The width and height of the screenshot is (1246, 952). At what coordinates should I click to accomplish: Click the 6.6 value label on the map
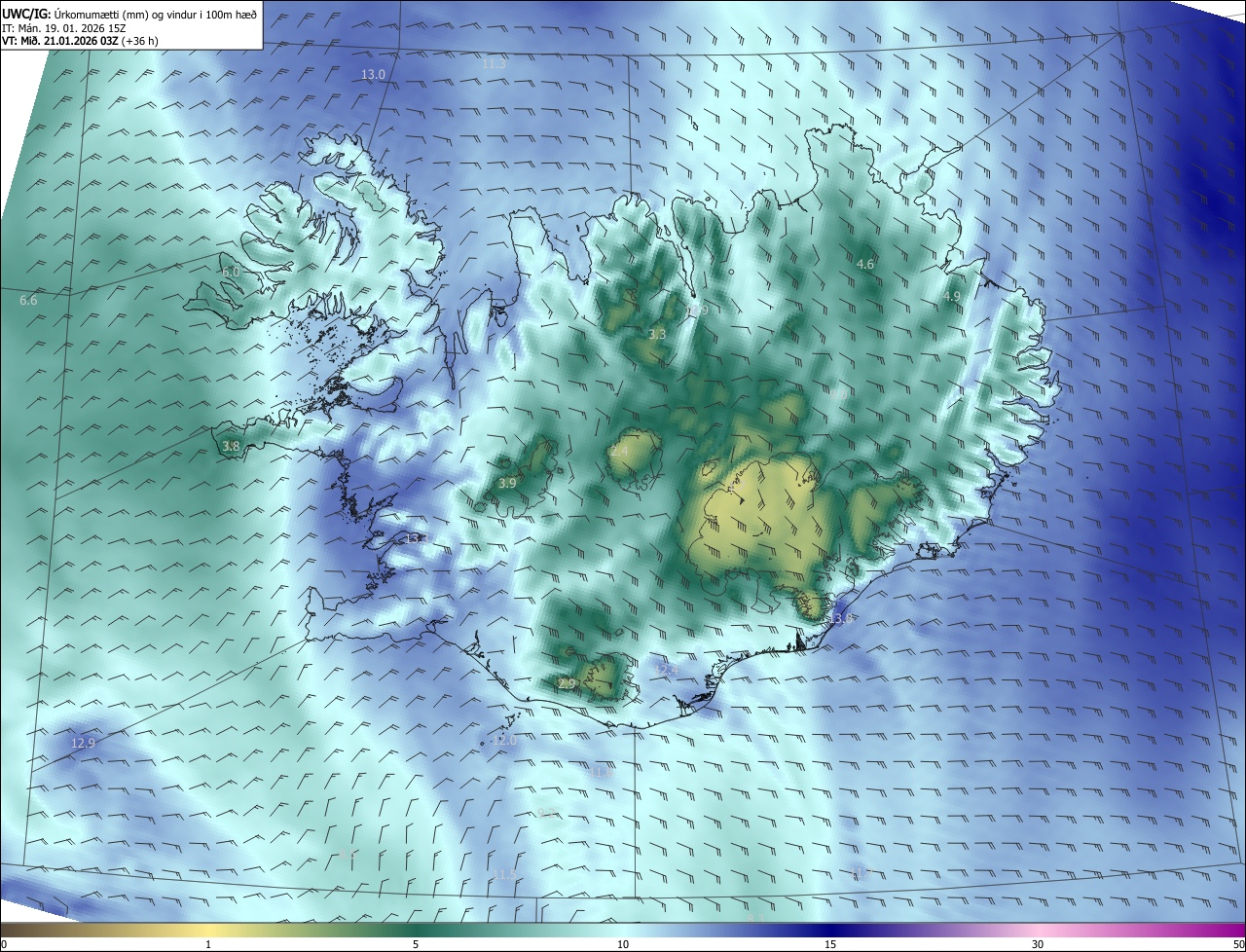point(28,301)
